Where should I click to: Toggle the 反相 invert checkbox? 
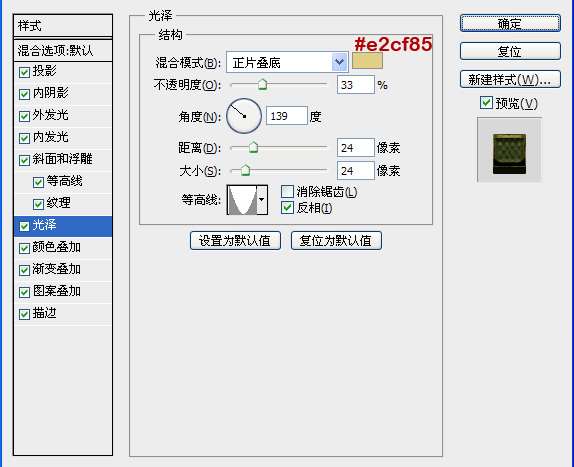pos(287,208)
